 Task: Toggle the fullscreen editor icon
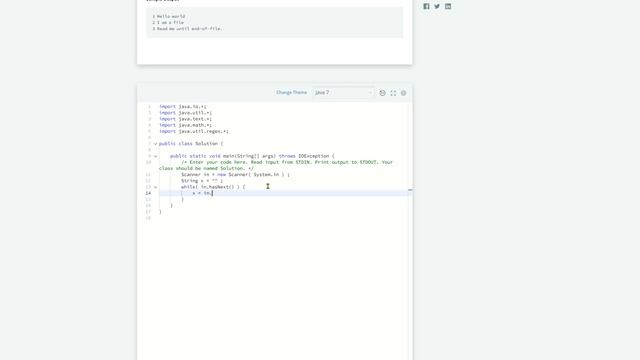(393, 93)
